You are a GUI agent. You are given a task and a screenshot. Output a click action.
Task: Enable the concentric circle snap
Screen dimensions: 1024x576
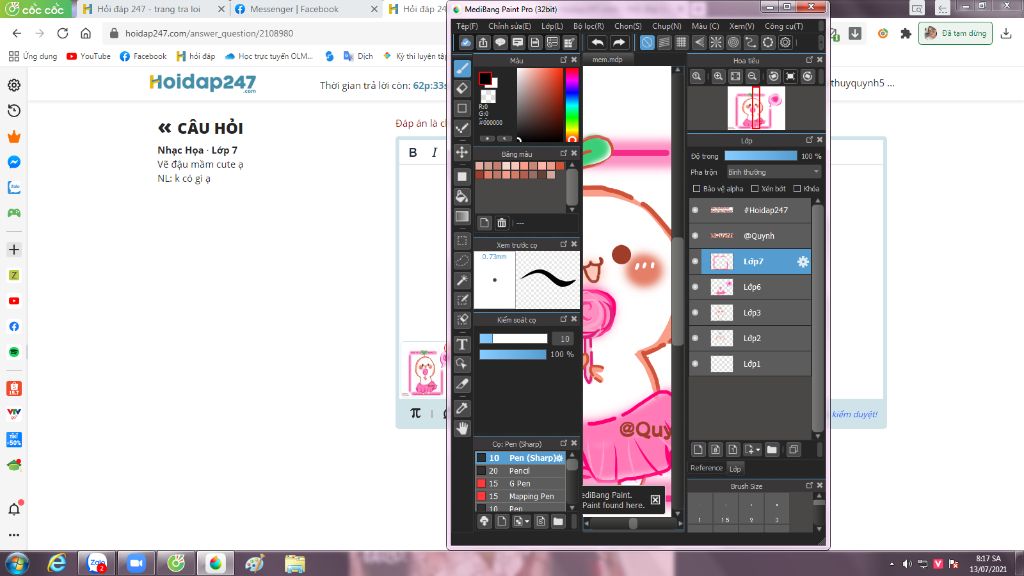pos(733,42)
